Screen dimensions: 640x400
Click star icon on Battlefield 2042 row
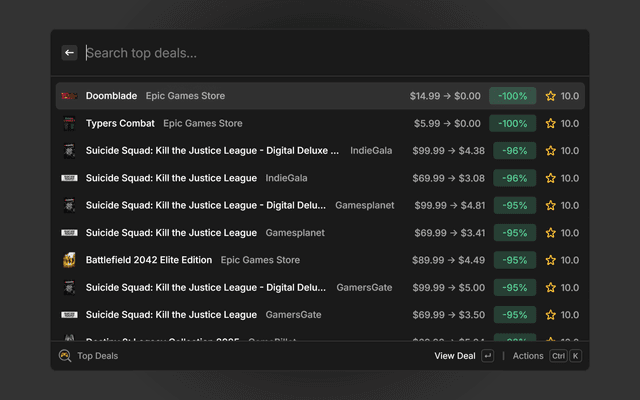point(551,260)
